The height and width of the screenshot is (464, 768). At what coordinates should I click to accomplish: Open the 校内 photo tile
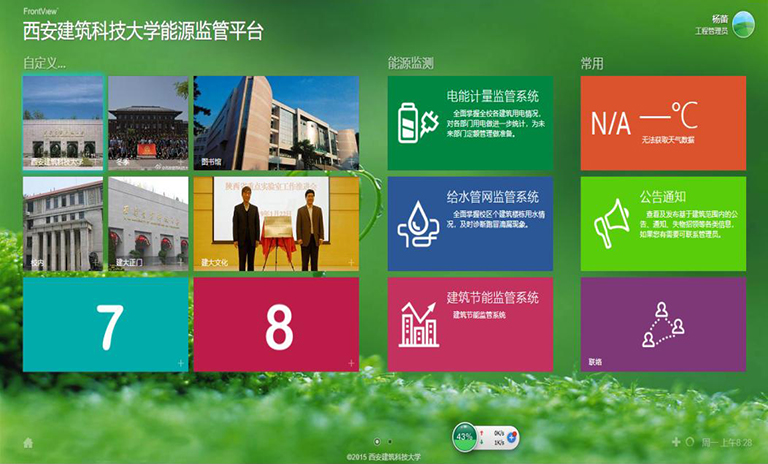pos(63,223)
